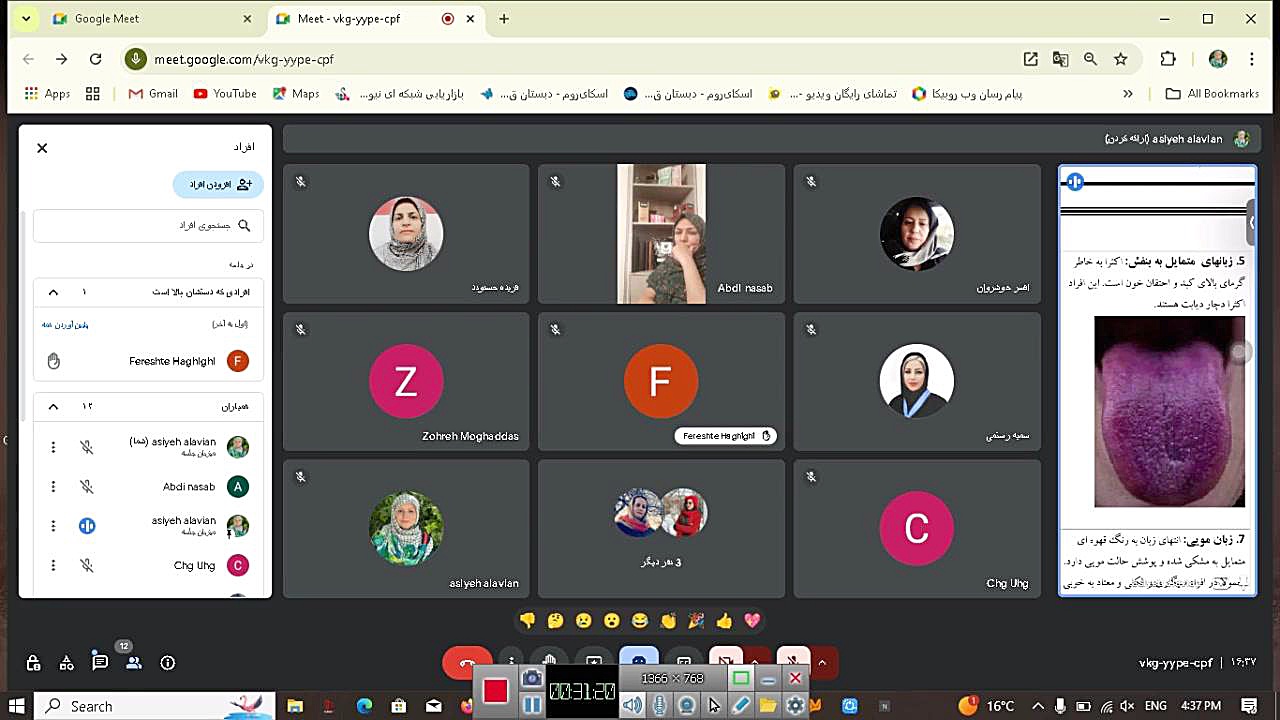1280x720 pixels.
Task: Send party popper reaction
Action: pos(696,621)
